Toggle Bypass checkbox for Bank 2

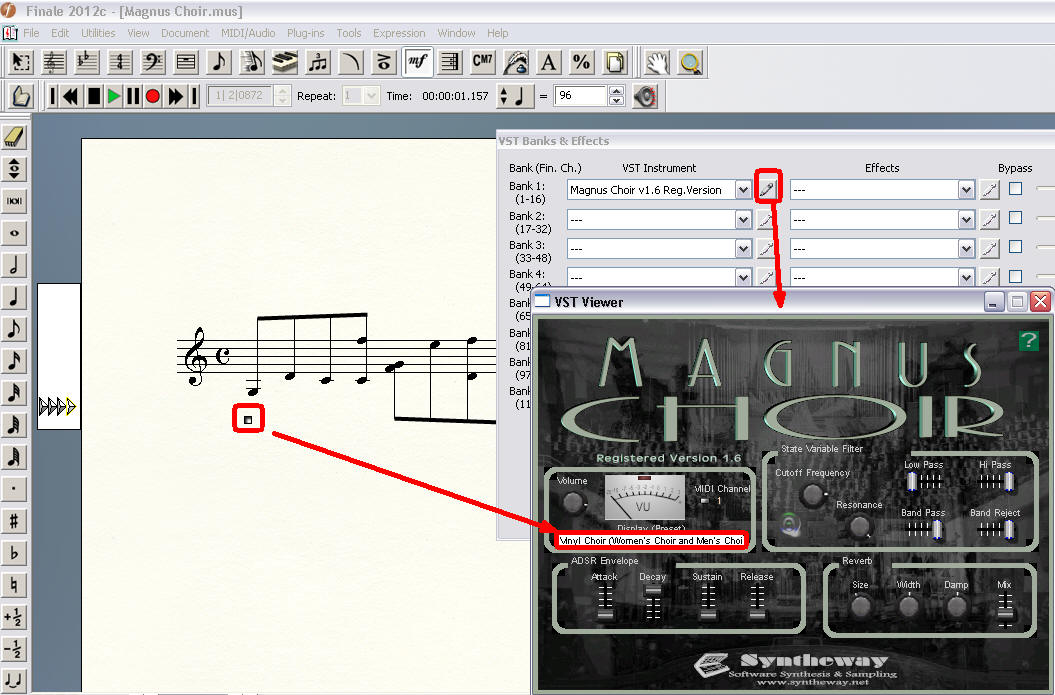click(x=1015, y=218)
